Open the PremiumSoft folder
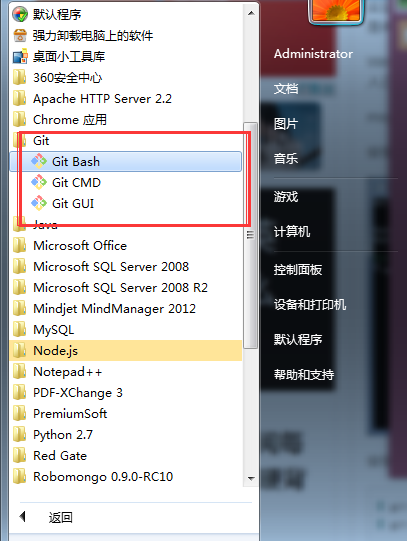This screenshot has width=407, height=541. click(x=126, y=414)
